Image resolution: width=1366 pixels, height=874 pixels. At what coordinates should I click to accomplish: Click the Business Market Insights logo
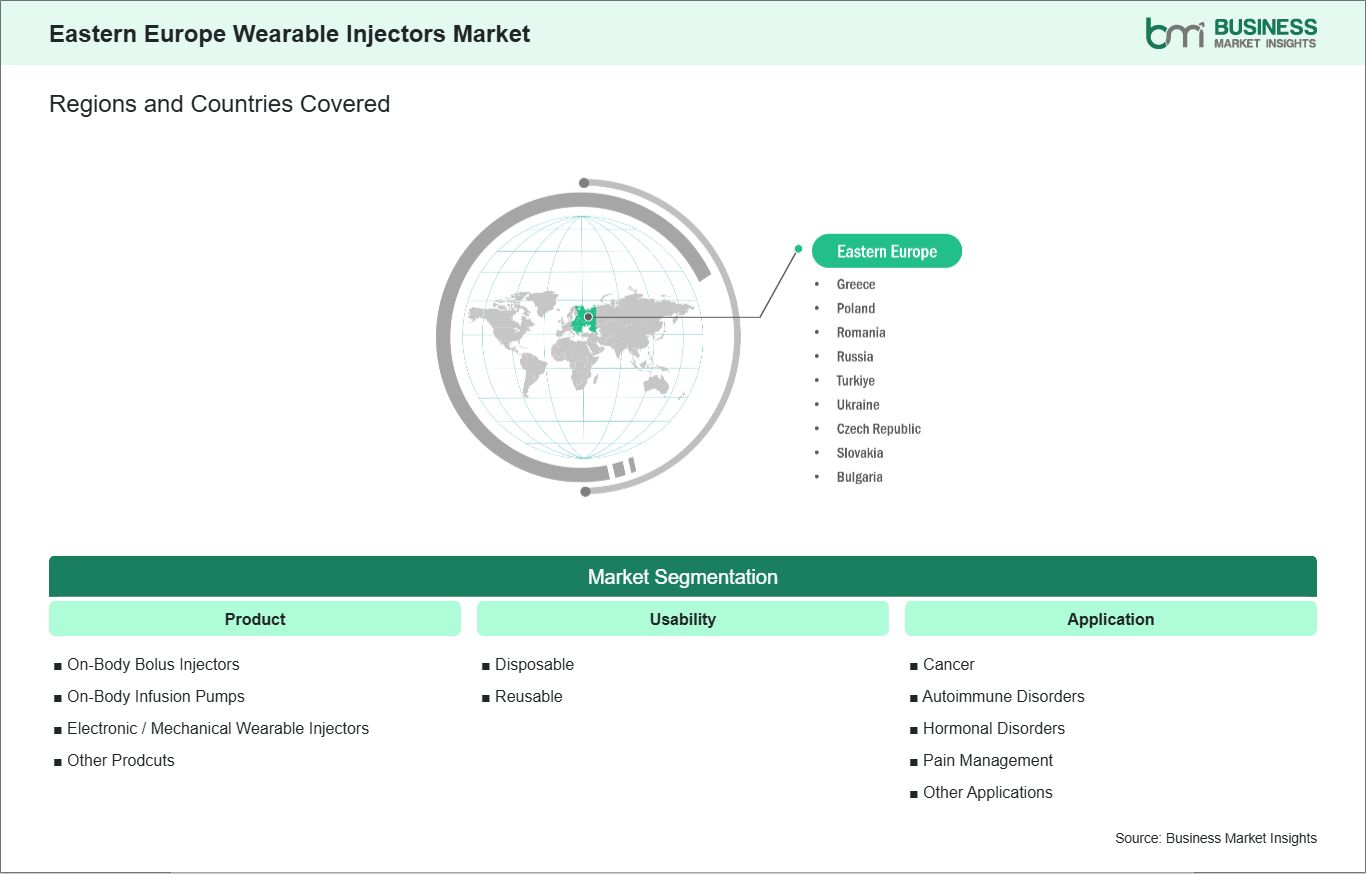[1231, 33]
